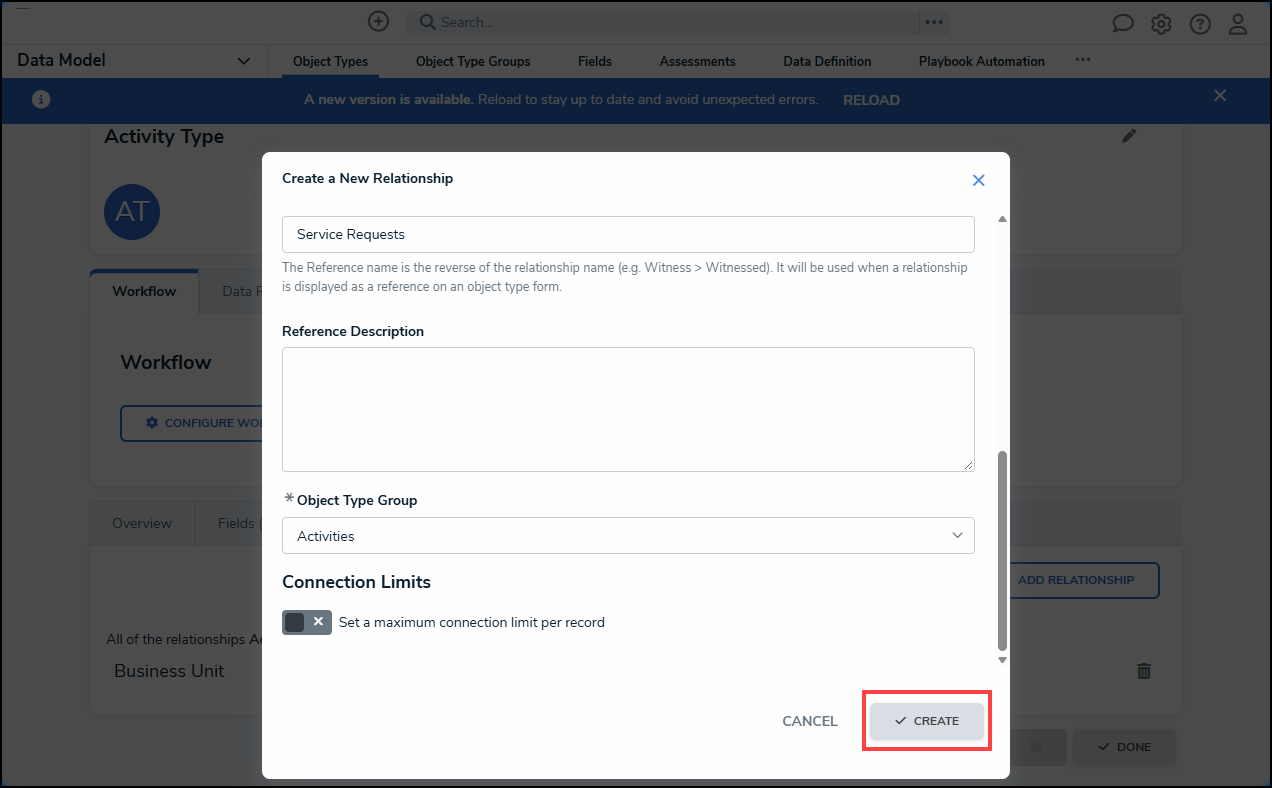
Task: Open the Playbook Automation tab
Action: click(x=982, y=61)
